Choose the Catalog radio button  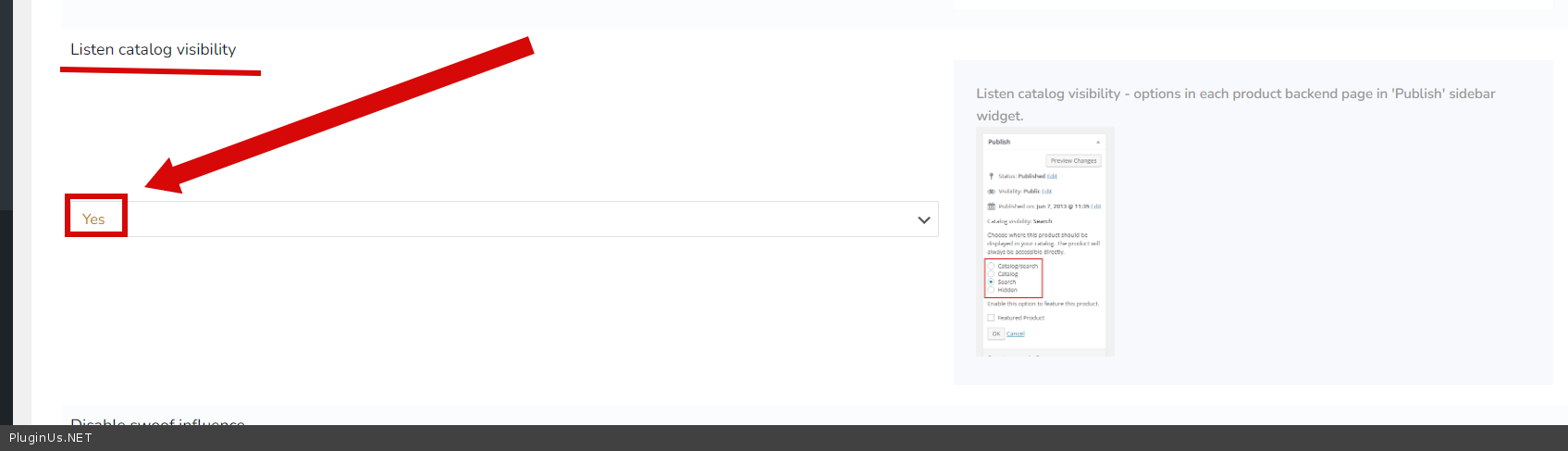point(992,274)
